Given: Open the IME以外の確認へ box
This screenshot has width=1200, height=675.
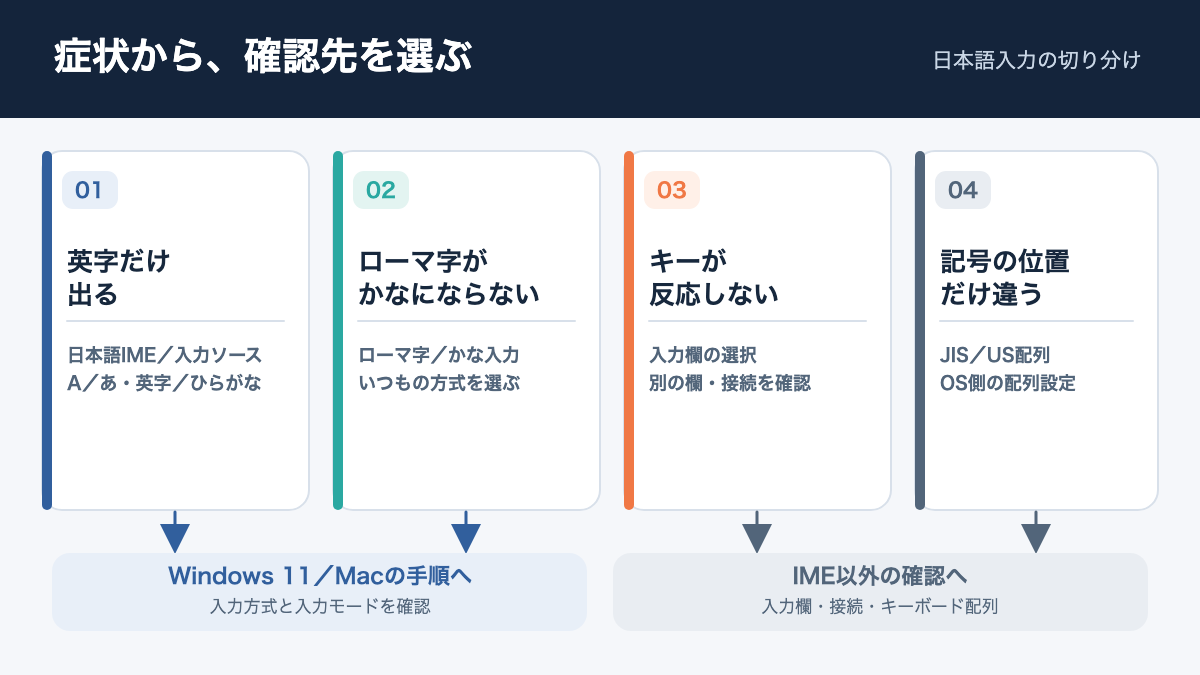Looking at the screenshot, I should click(x=880, y=592).
